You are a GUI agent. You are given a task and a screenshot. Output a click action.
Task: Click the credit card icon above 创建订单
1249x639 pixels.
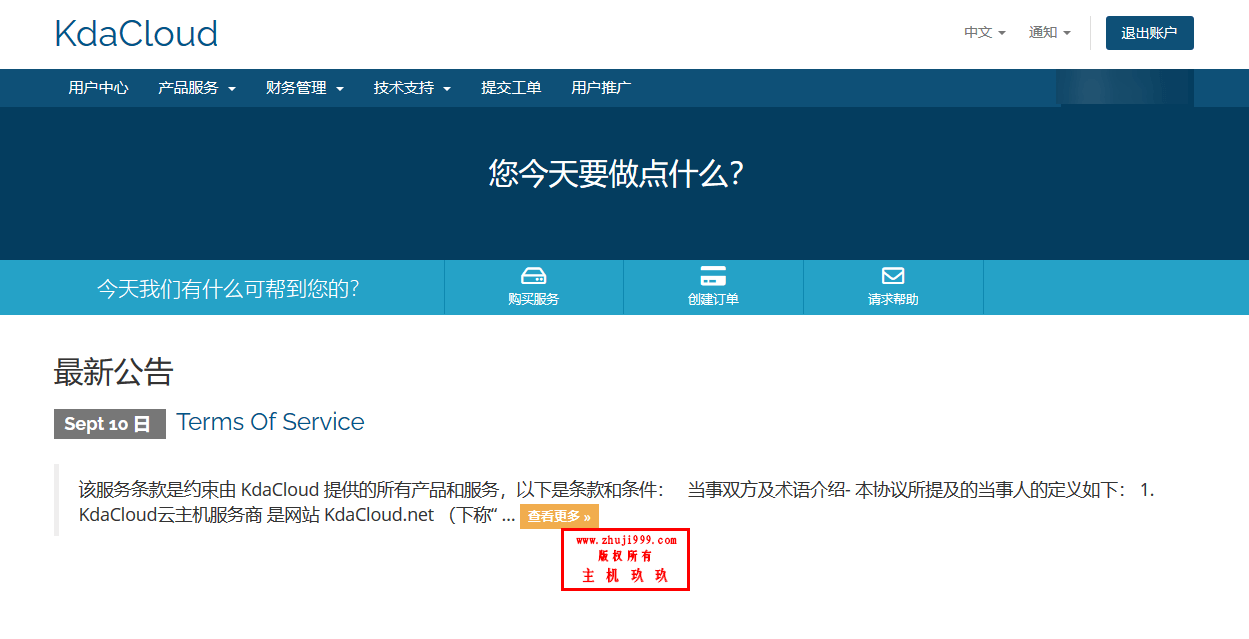click(713, 276)
